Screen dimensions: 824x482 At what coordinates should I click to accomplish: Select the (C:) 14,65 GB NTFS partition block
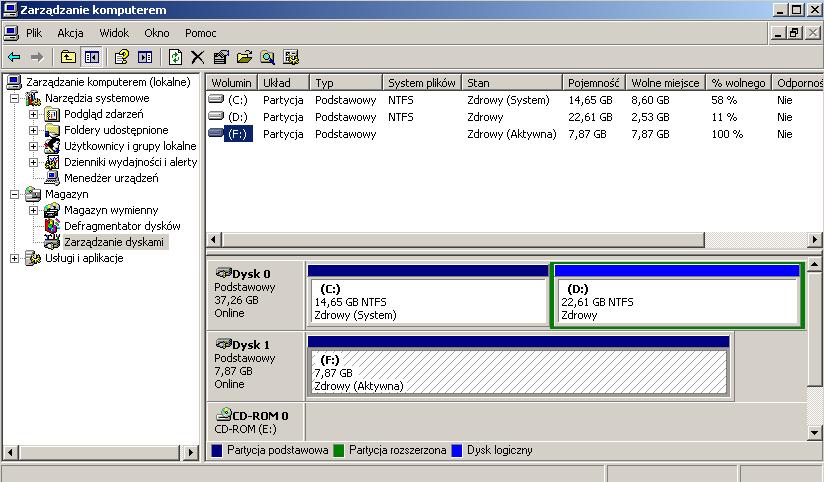(428, 295)
